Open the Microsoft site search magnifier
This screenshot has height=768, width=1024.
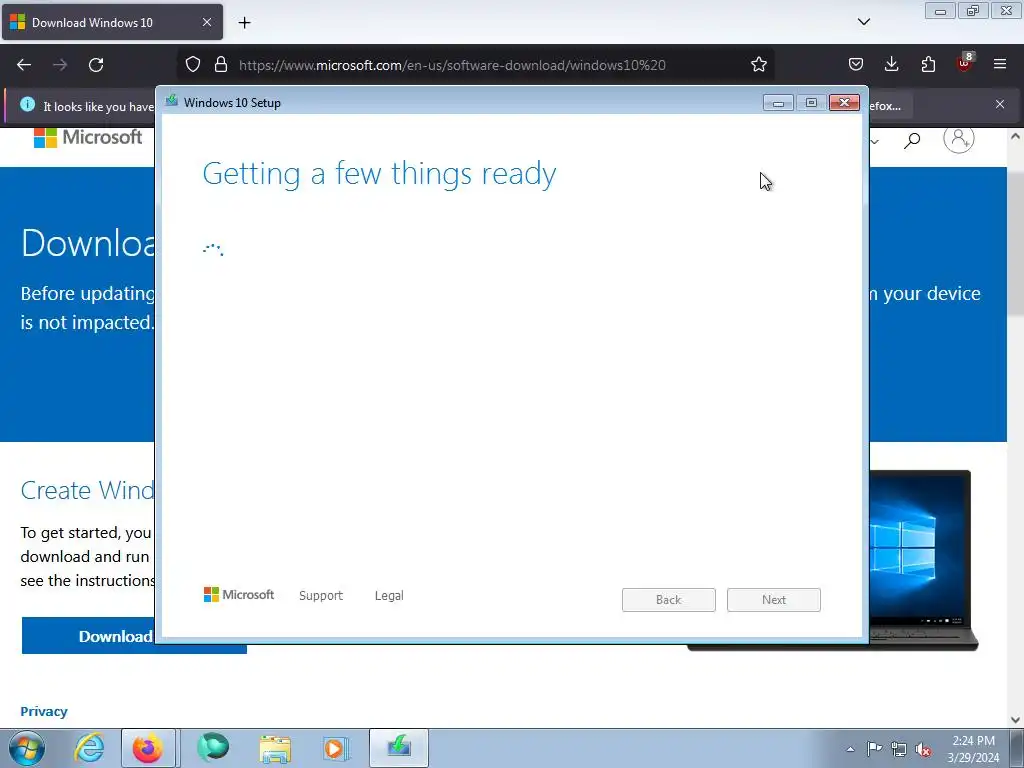[912, 140]
